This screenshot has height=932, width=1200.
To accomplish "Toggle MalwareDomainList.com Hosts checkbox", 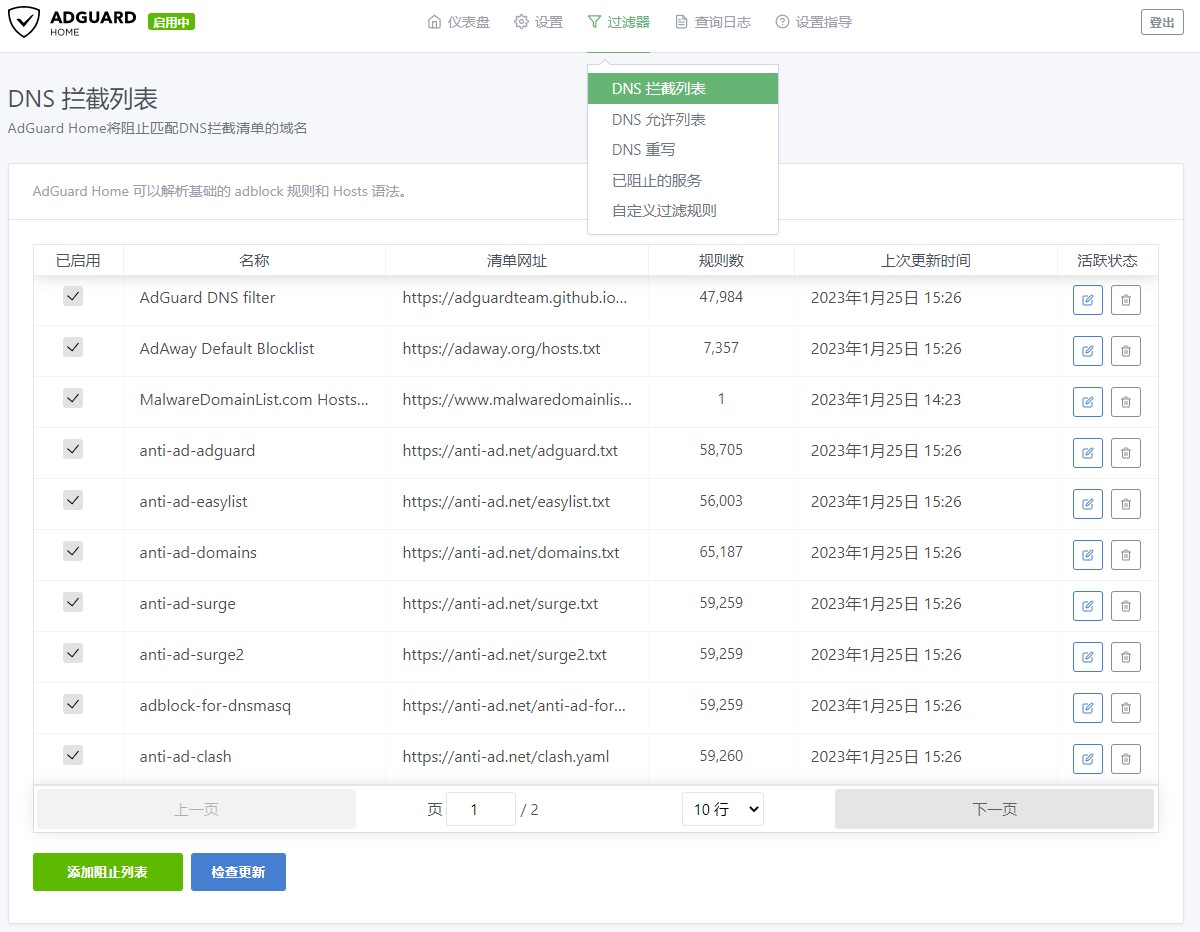I will coord(73,398).
